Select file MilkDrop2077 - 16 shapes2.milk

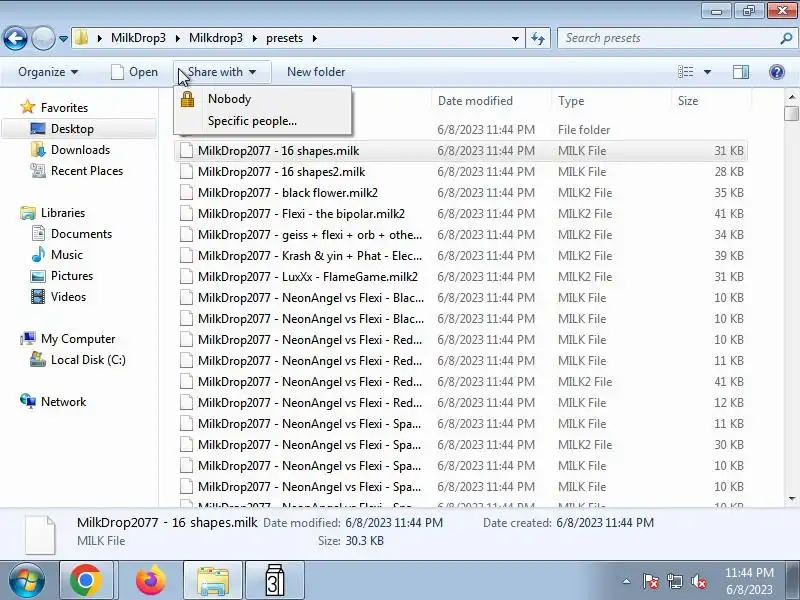point(461,171)
